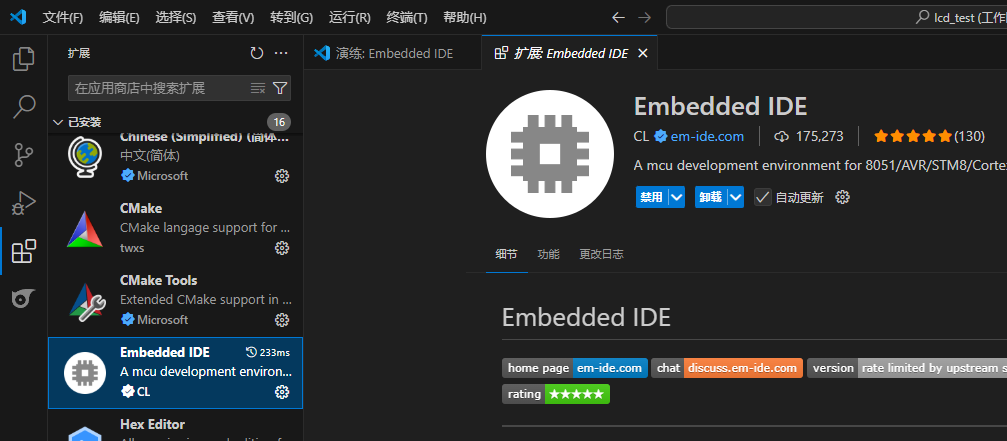Select the Extensions view icon
The width and height of the screenshot is (1007, 441).
[24, 251]
